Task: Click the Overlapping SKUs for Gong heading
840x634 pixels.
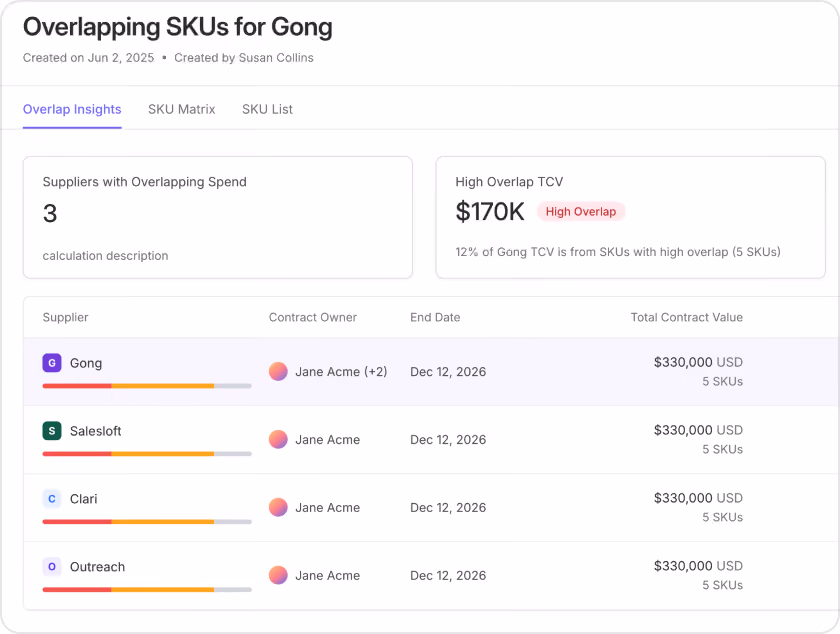Action: click(177, 27)
